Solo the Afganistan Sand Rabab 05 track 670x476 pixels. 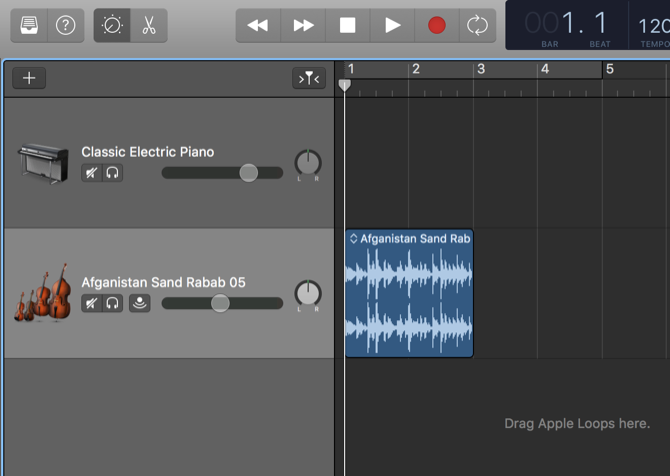click(x=113, y=303)
